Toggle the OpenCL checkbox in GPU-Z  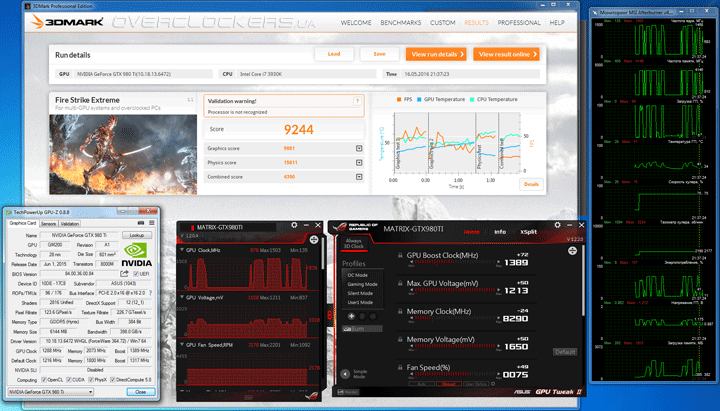[44, 380]
